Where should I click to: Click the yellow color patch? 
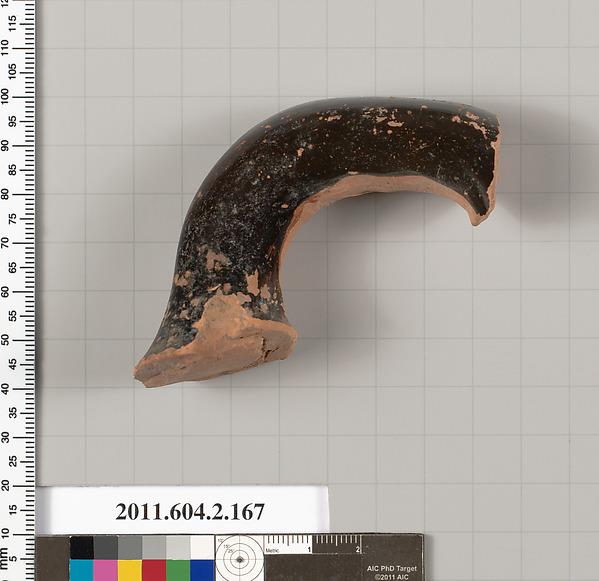130,570
